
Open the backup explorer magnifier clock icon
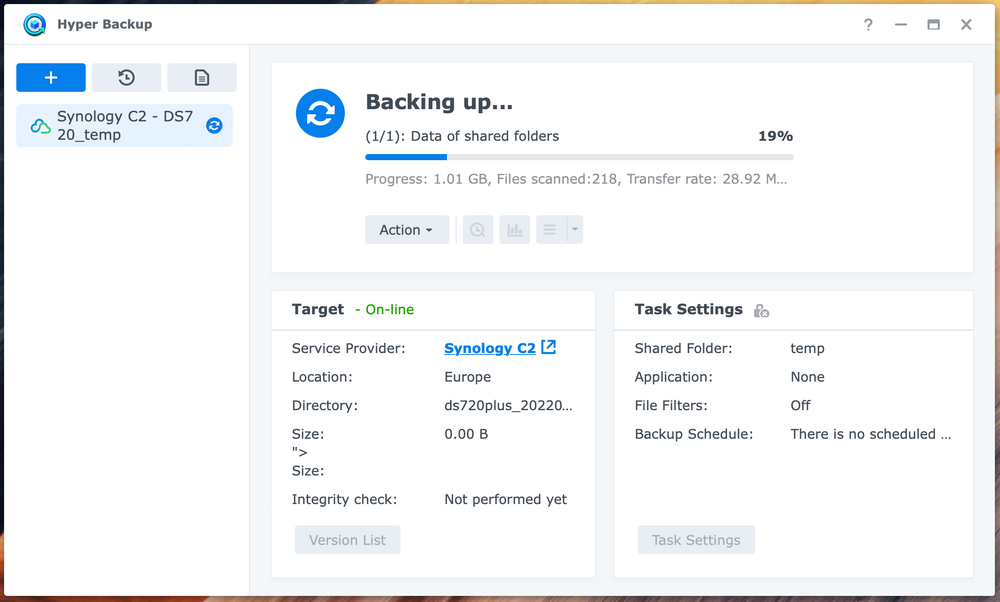click(478, 230)
